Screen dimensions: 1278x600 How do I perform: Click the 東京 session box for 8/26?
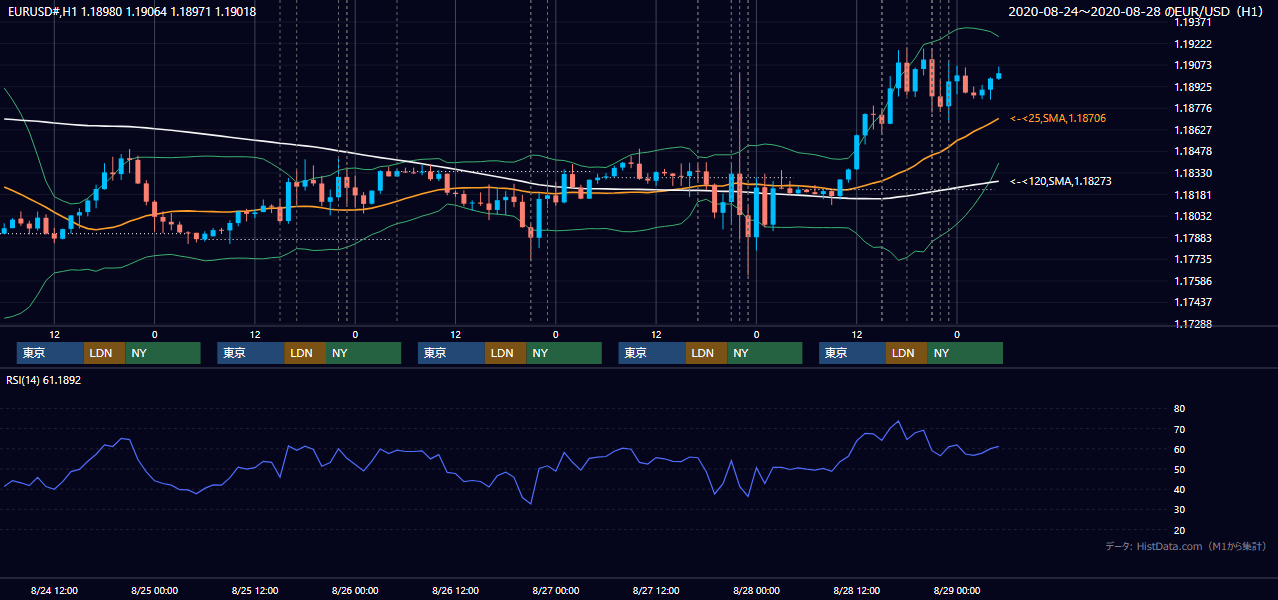451,353
